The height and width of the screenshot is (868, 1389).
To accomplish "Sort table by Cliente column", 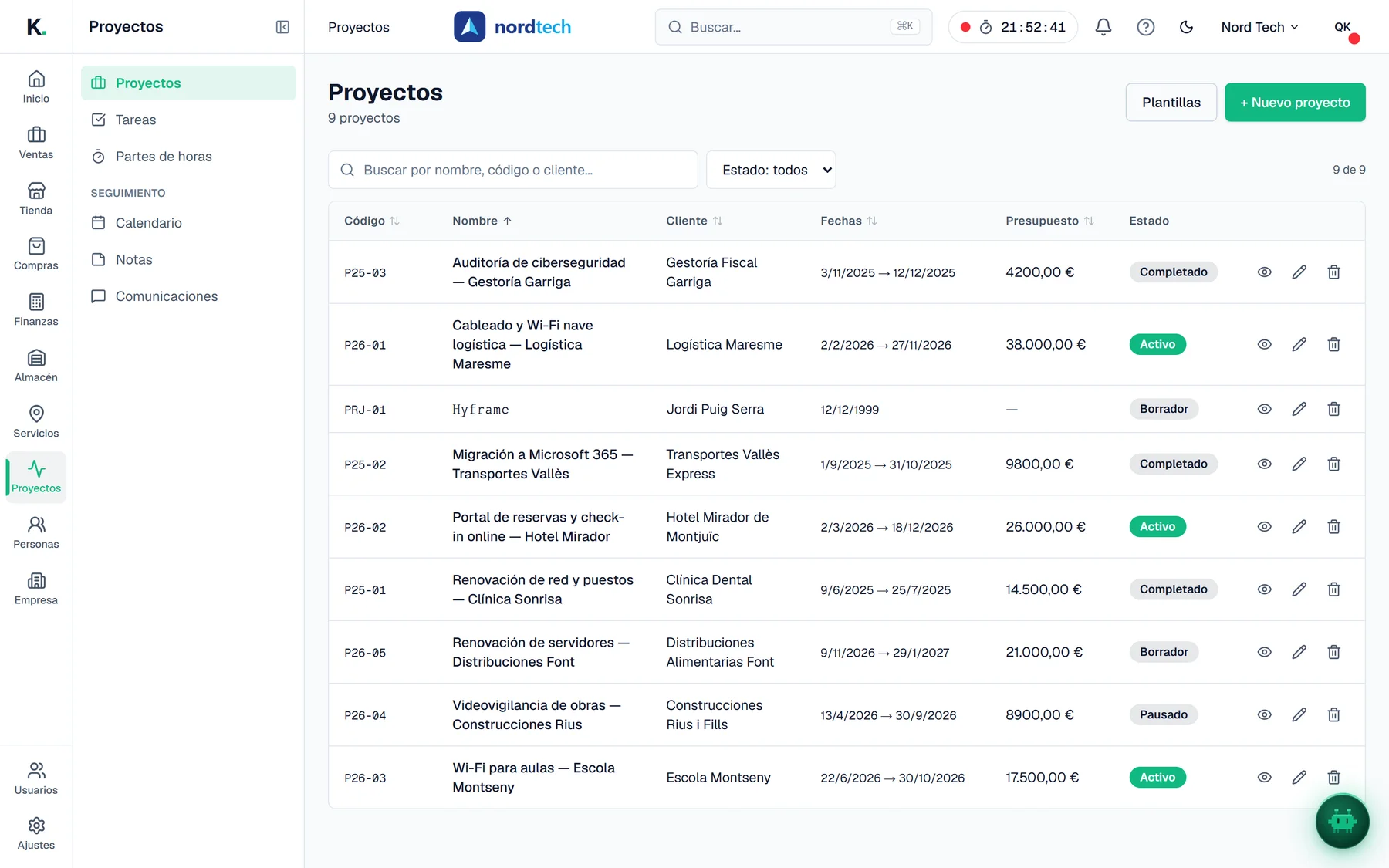I will tap(694, 221).
